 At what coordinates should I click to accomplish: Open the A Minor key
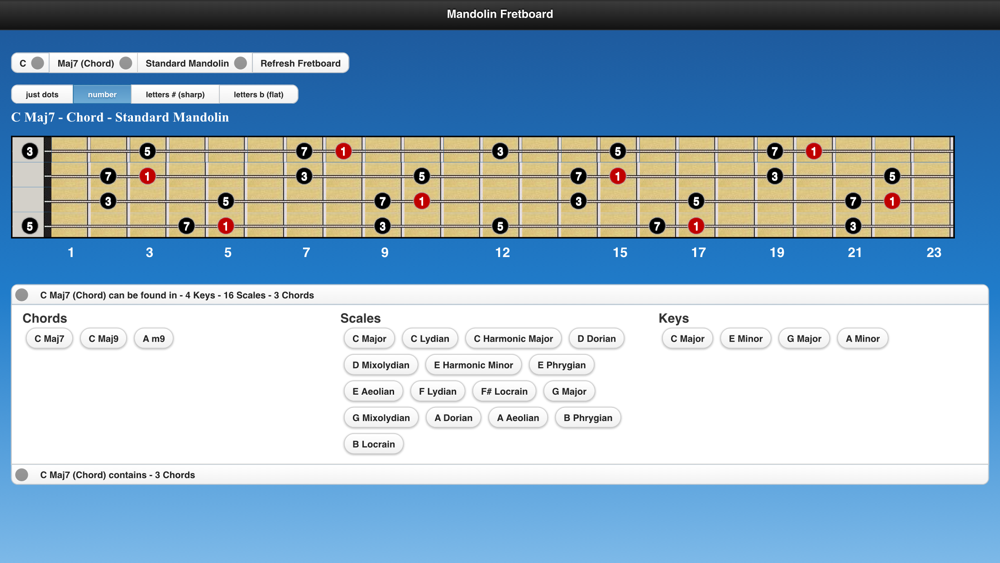pyautogui.click(x=862, y=339)
